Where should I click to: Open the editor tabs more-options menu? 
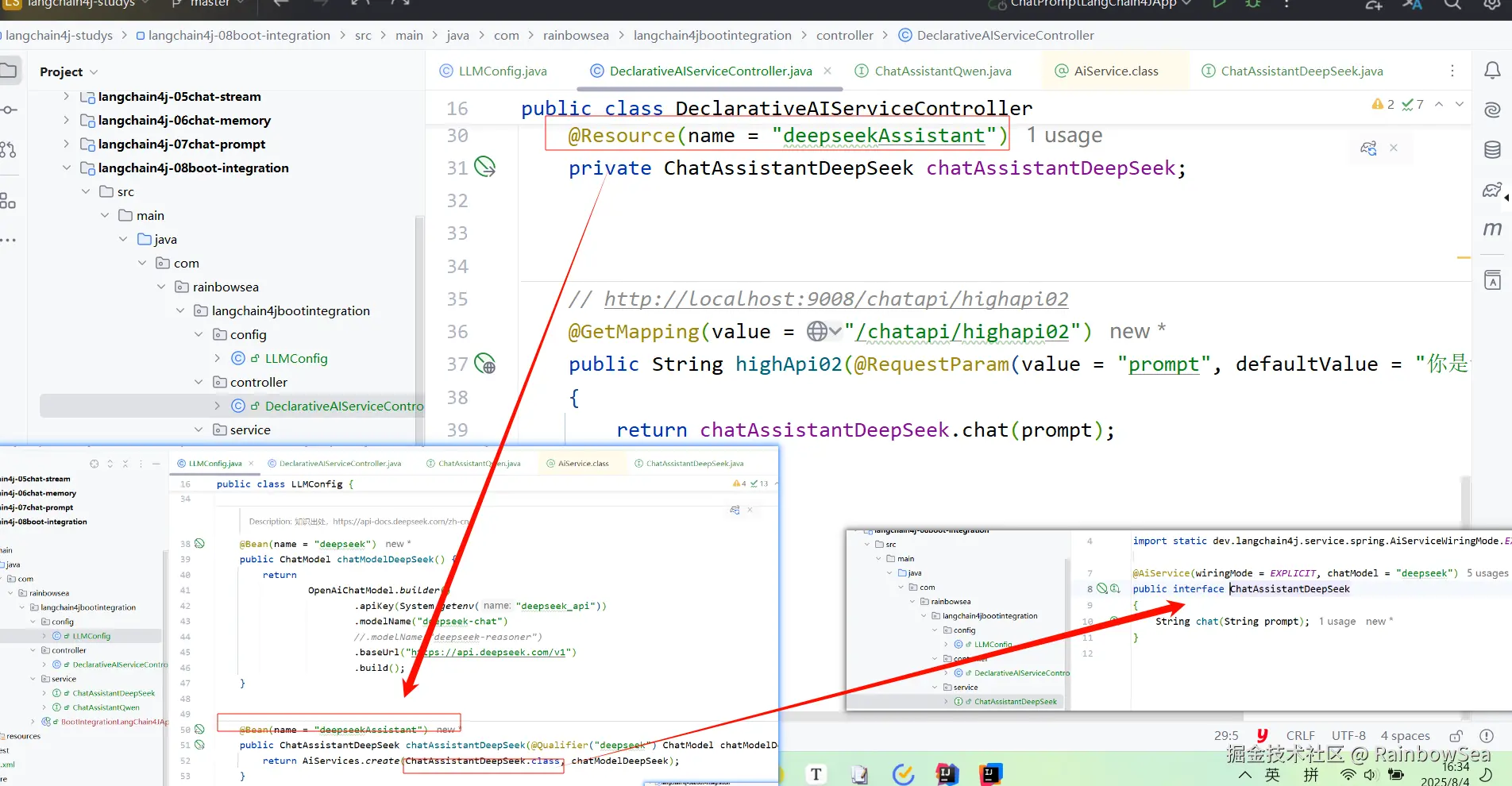click(1452, 71)
